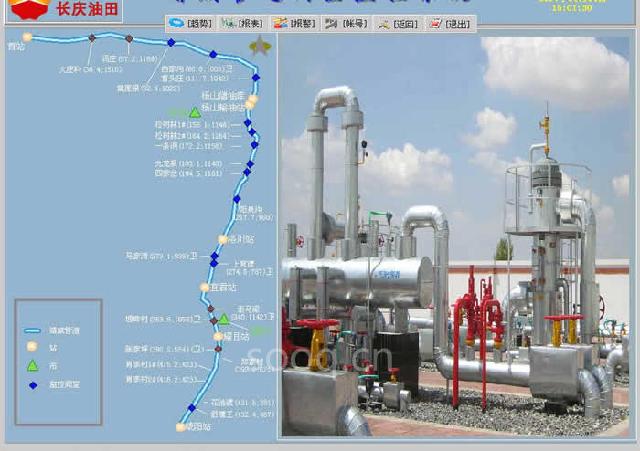Select the 耀县站 station circle marker
The width and height of the screenshot is (640, 451).
(218, 336)
